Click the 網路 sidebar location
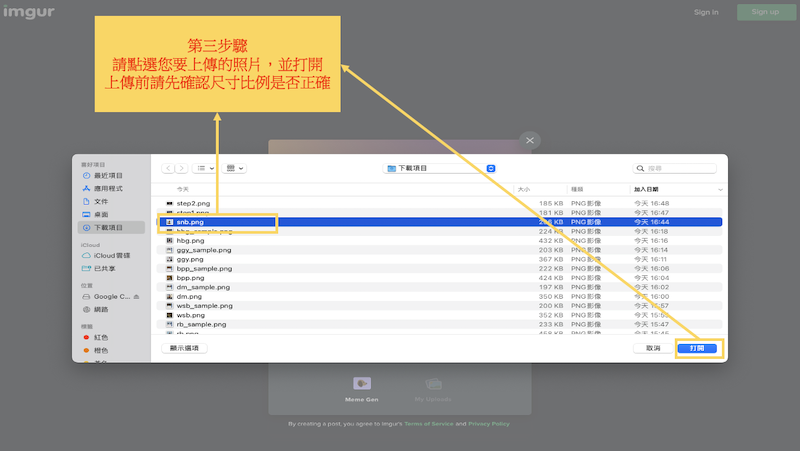 (x=101, y=309)
